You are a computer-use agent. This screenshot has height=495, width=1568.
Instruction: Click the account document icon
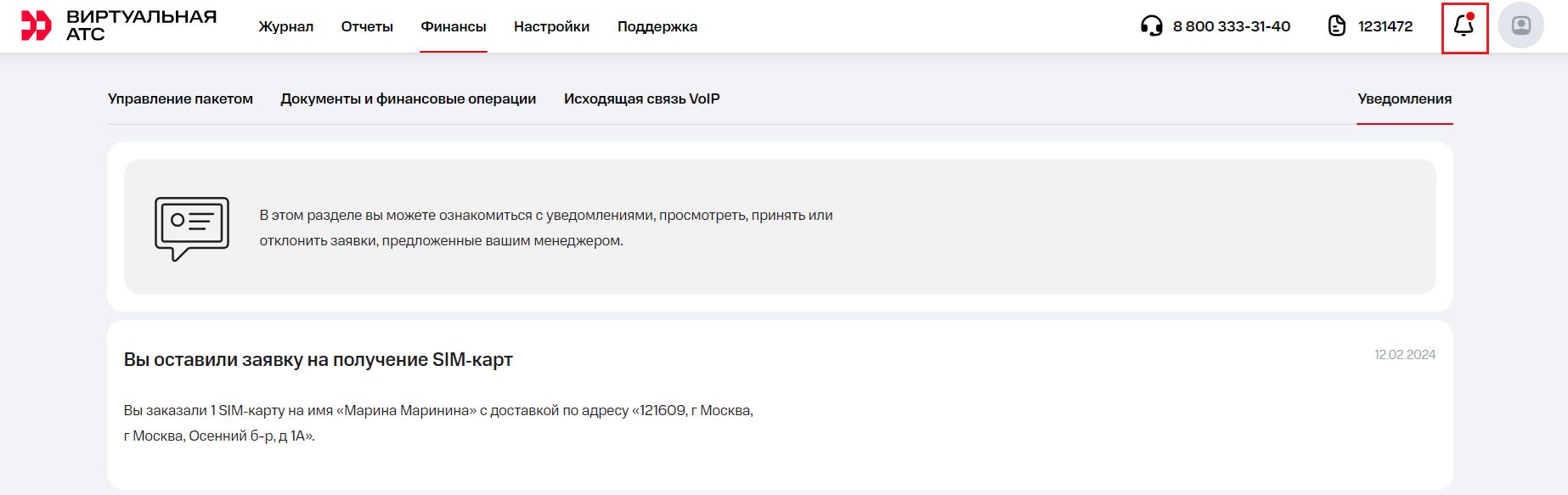(x=1337, y=26)
